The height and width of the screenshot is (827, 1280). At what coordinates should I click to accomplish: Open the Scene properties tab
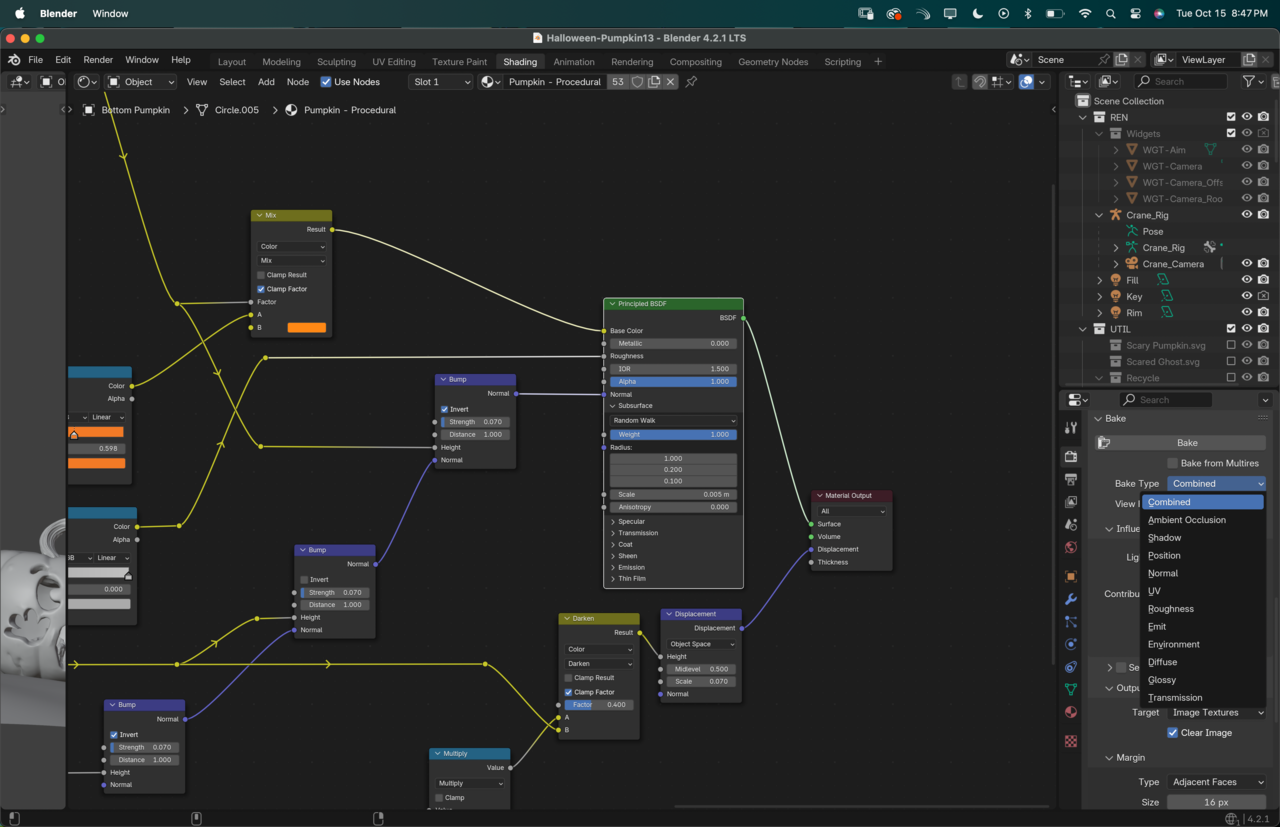click(x=1071, y=524)
